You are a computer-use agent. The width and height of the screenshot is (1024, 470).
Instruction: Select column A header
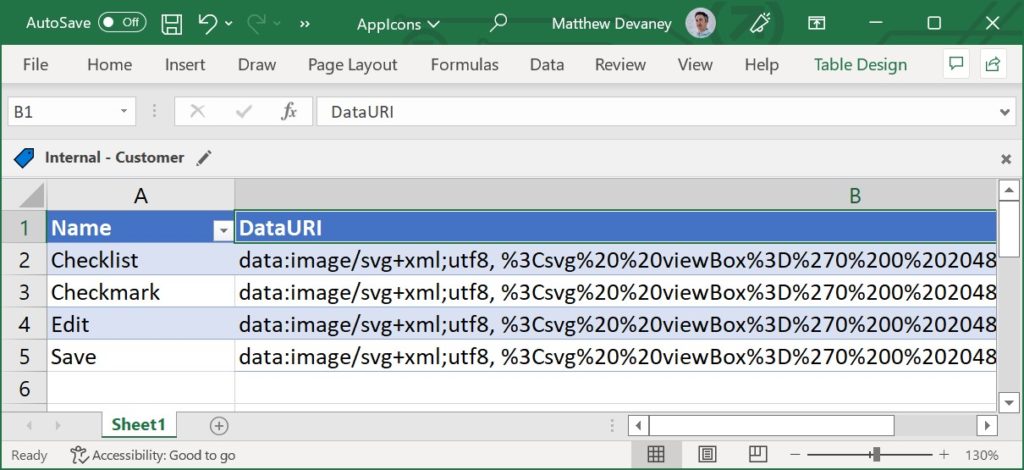140,195
